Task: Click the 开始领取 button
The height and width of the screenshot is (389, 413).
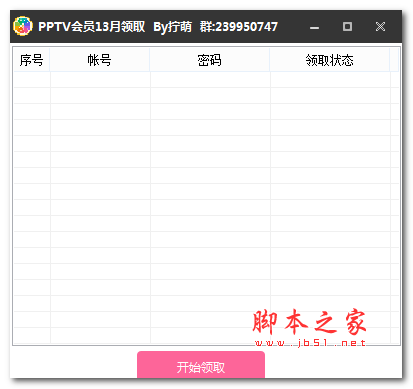Action: [201, 365]
